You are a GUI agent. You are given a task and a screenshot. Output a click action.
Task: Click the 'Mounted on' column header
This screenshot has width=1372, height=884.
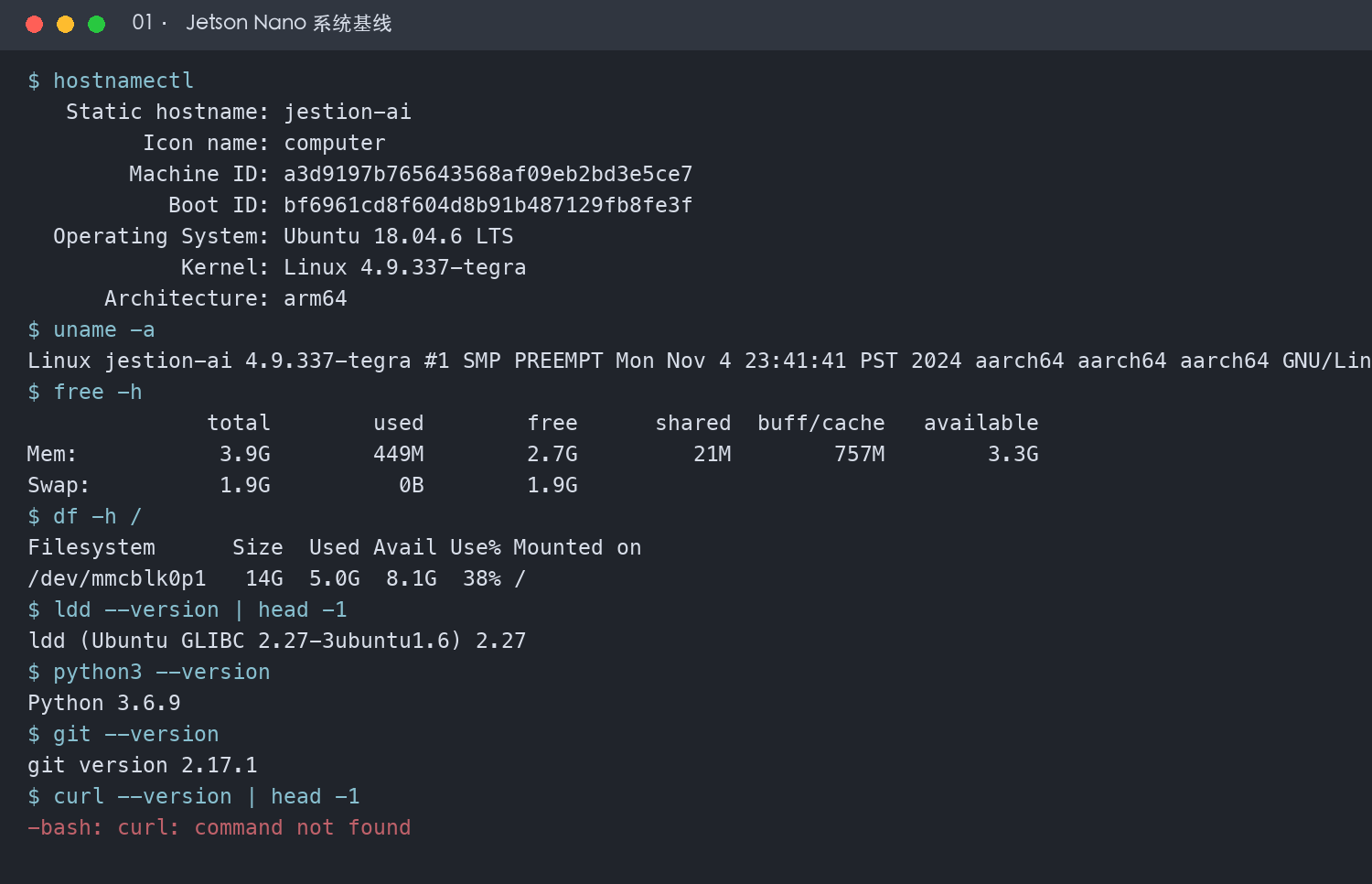click(x=577, y=547)
